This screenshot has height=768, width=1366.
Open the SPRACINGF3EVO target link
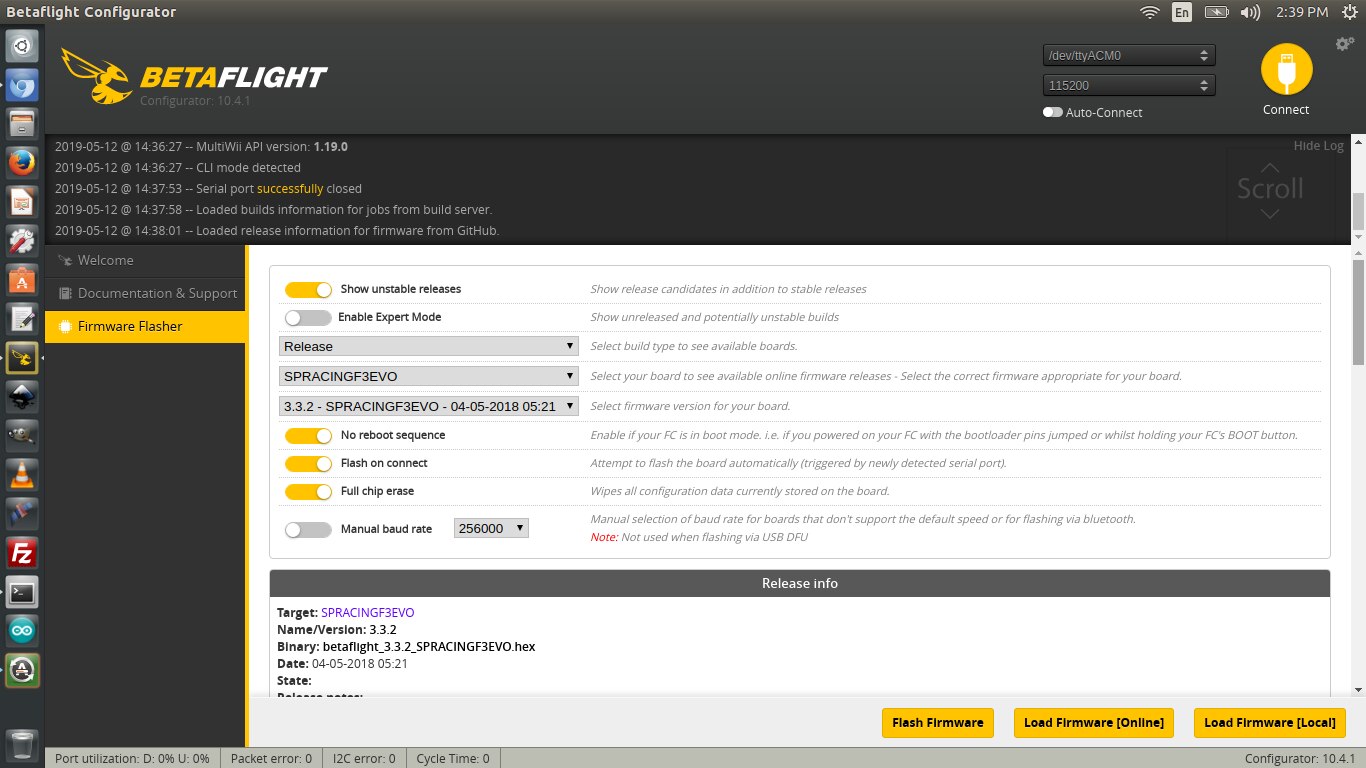pyautogui.click(x=367, y=613)
